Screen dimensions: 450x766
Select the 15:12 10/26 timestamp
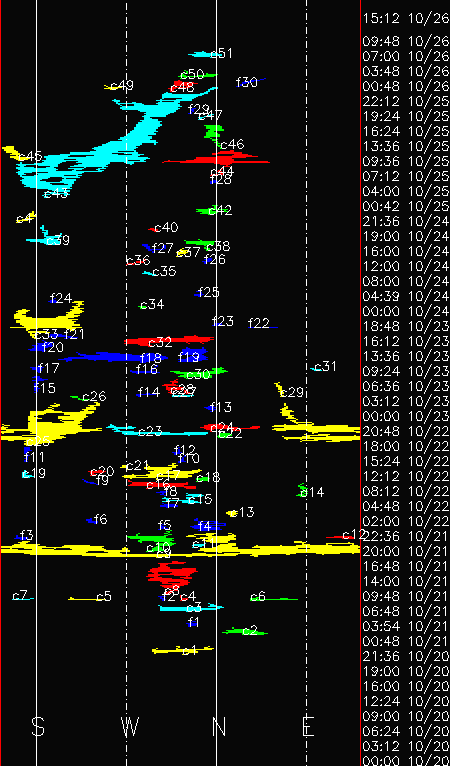406,19
